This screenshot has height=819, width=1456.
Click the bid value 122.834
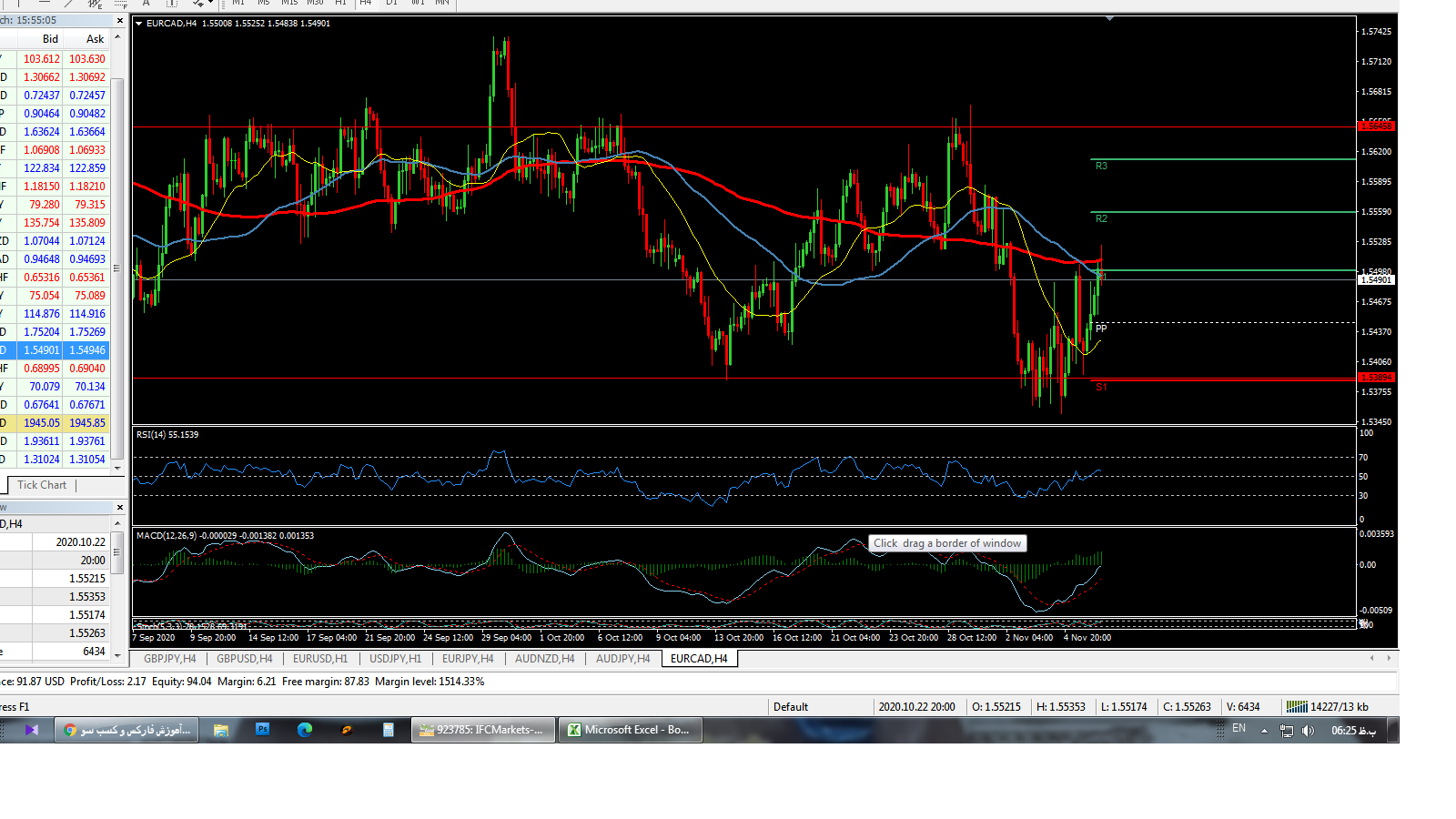coord(41,168)
